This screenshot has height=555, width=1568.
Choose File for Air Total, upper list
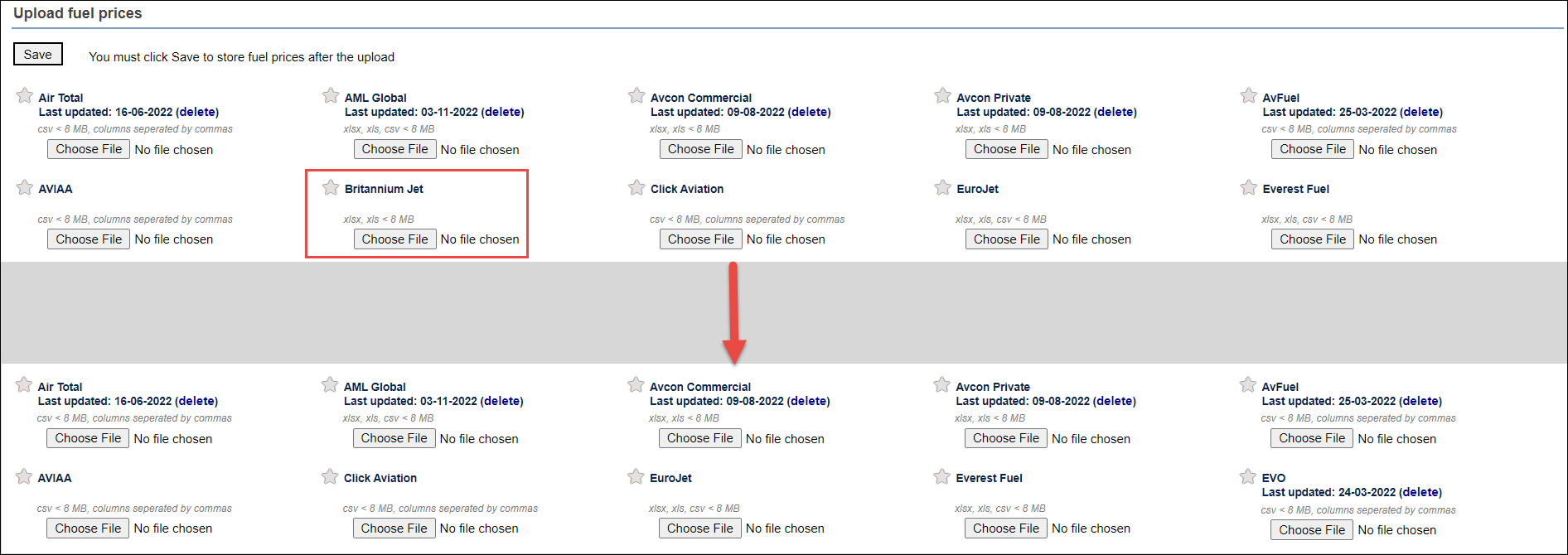[89, 149]
